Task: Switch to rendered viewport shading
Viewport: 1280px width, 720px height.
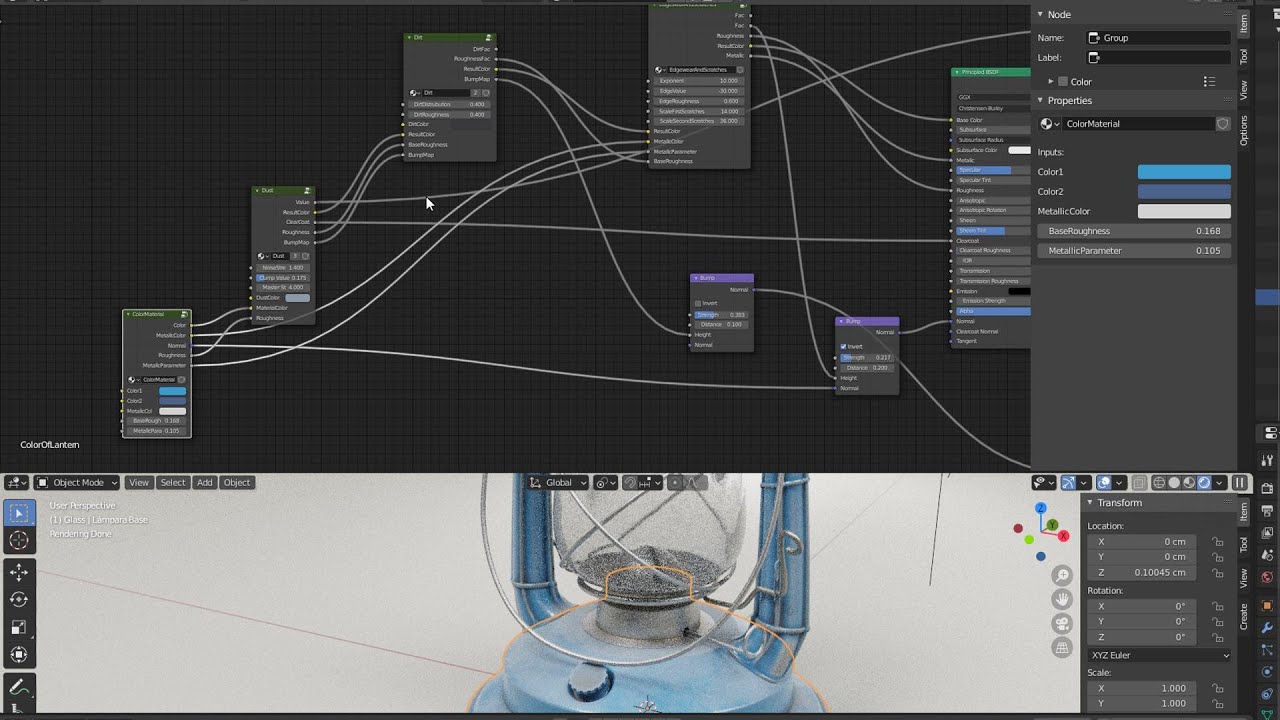Action: (x=1204, y=483)
